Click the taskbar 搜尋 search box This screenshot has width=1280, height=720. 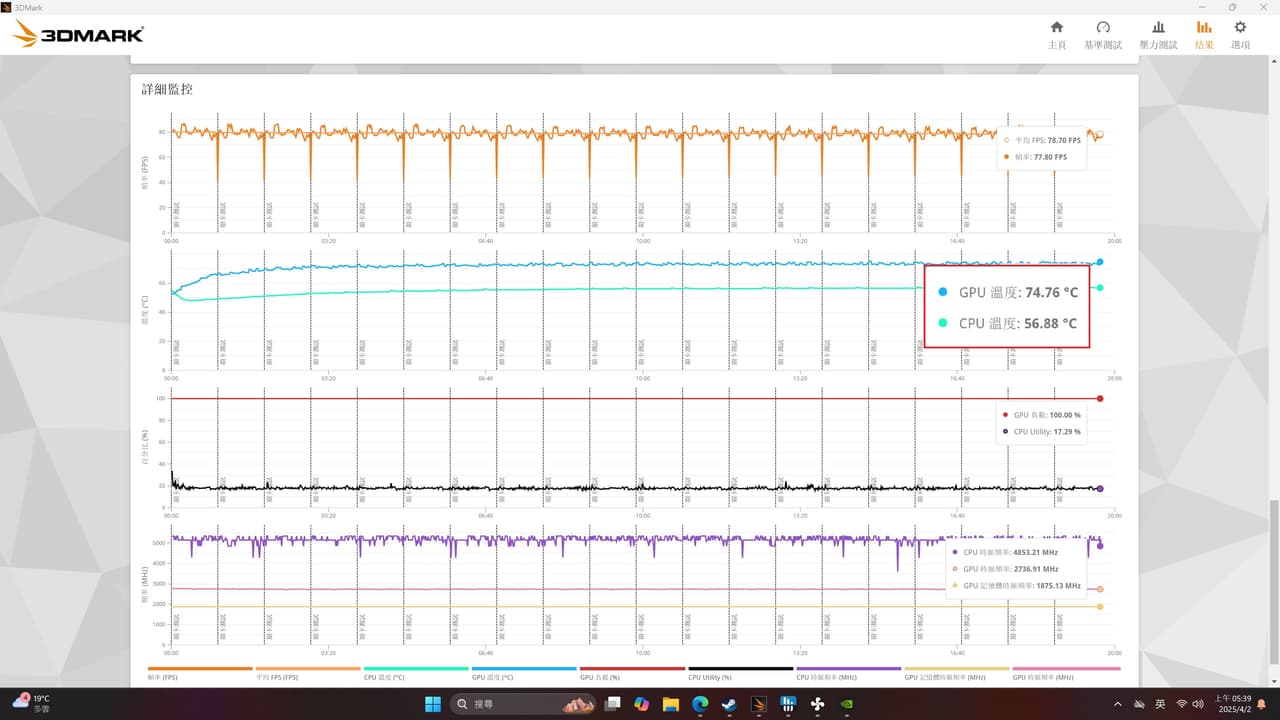pos(500,704)
